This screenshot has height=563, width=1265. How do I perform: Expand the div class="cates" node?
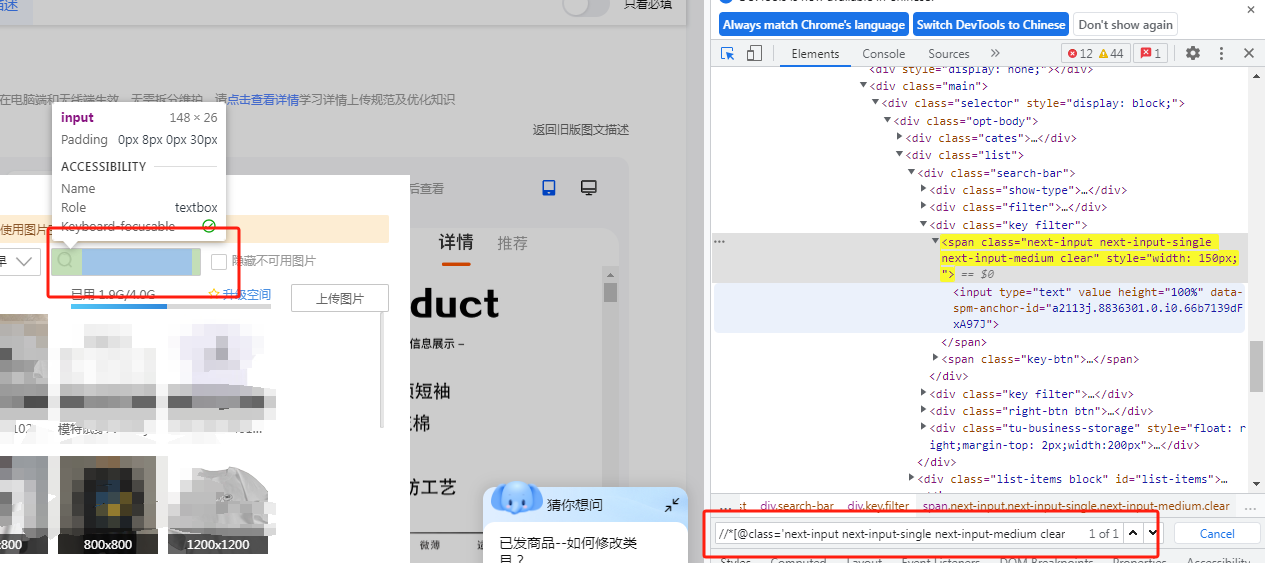pos(900,138)
